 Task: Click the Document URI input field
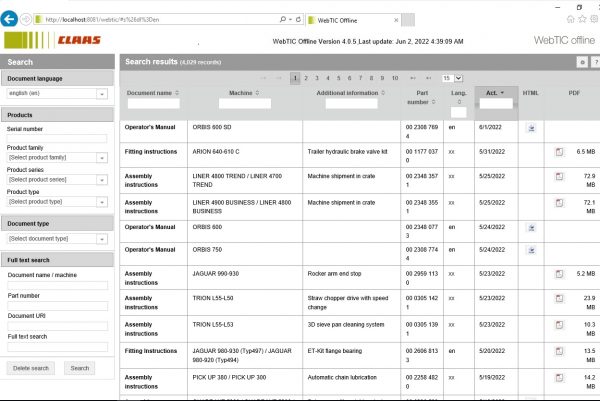coord(58,326)
